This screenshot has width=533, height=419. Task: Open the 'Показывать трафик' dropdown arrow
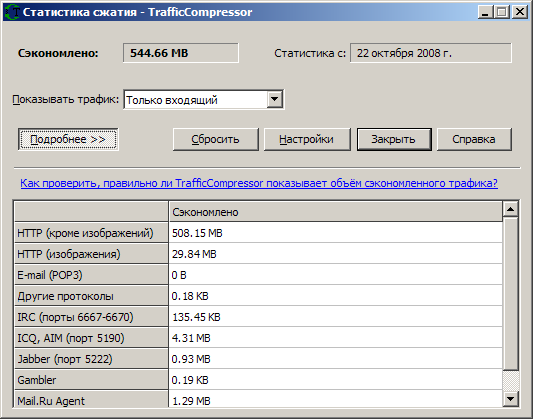275,99
